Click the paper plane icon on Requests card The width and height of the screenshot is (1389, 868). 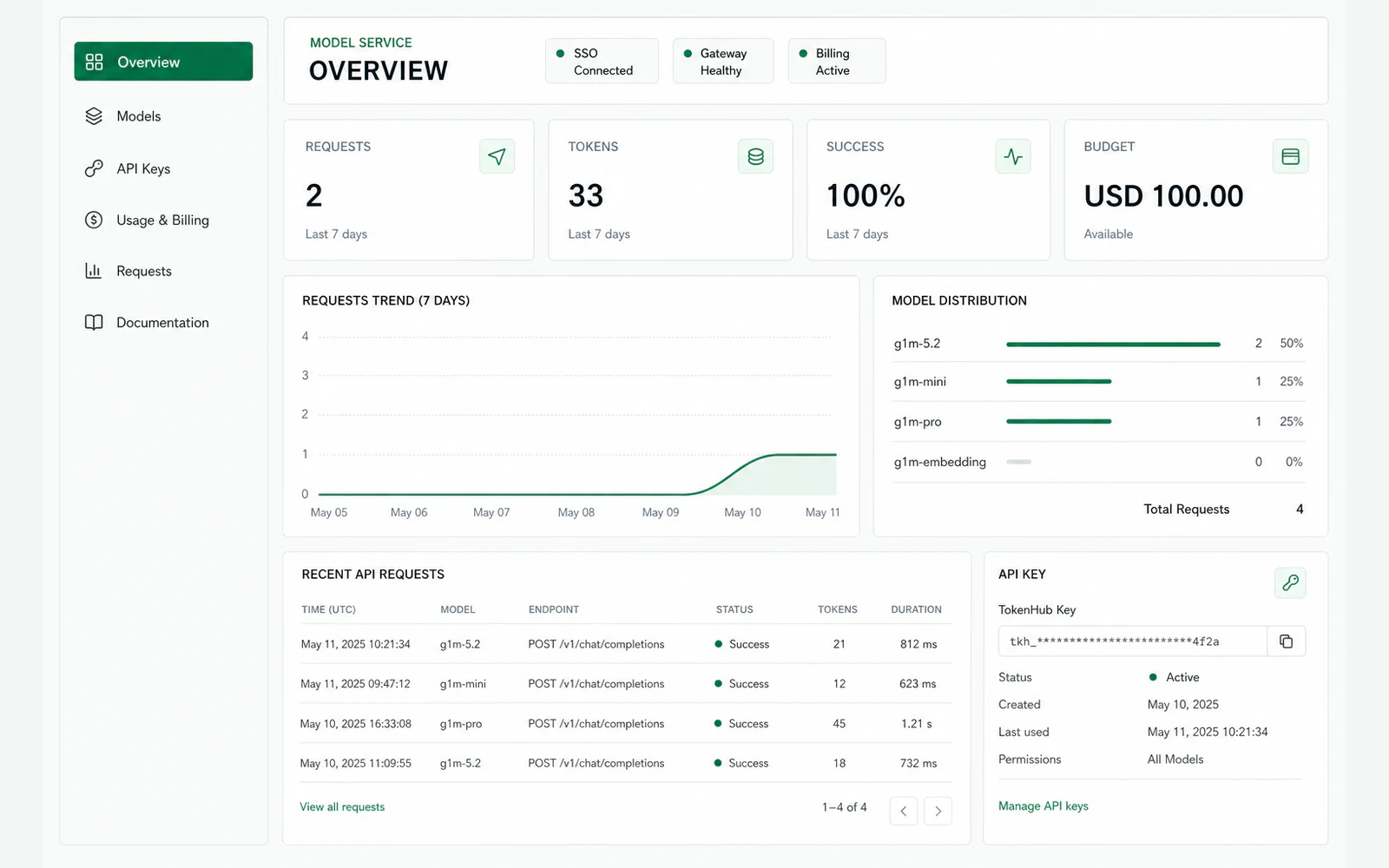coord(497,156)
